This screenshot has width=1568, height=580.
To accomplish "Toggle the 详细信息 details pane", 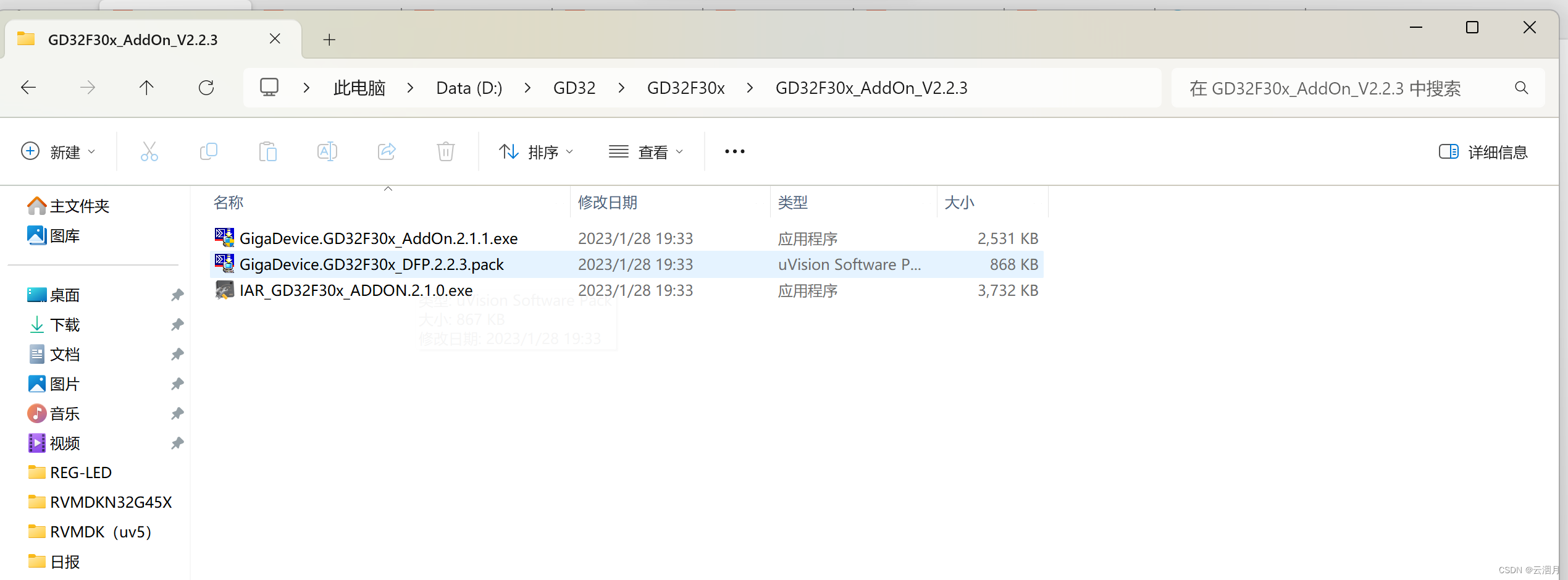I will (1483, 151).
